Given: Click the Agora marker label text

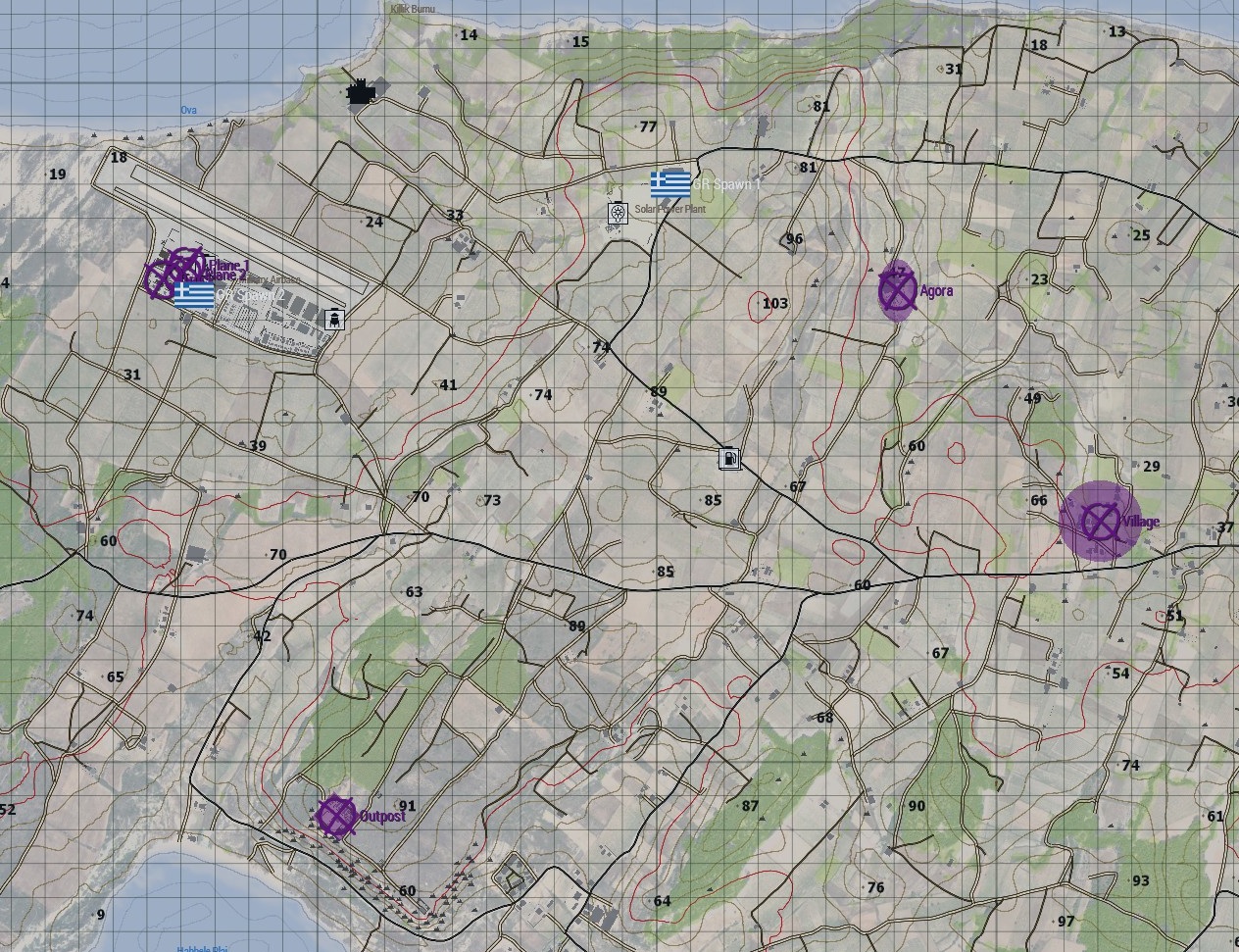Looking at the screenshot, I should click(x=936, y=290).
